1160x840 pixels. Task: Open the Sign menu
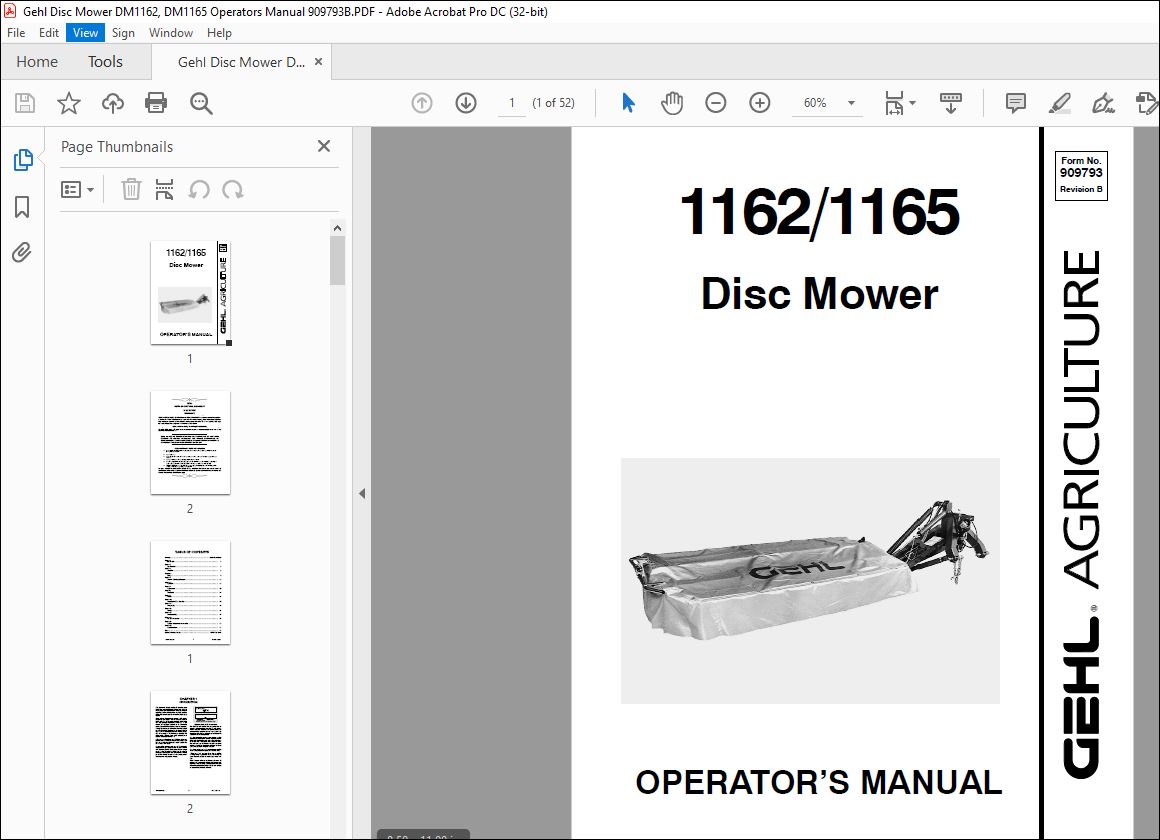click(x=123, y=33)
